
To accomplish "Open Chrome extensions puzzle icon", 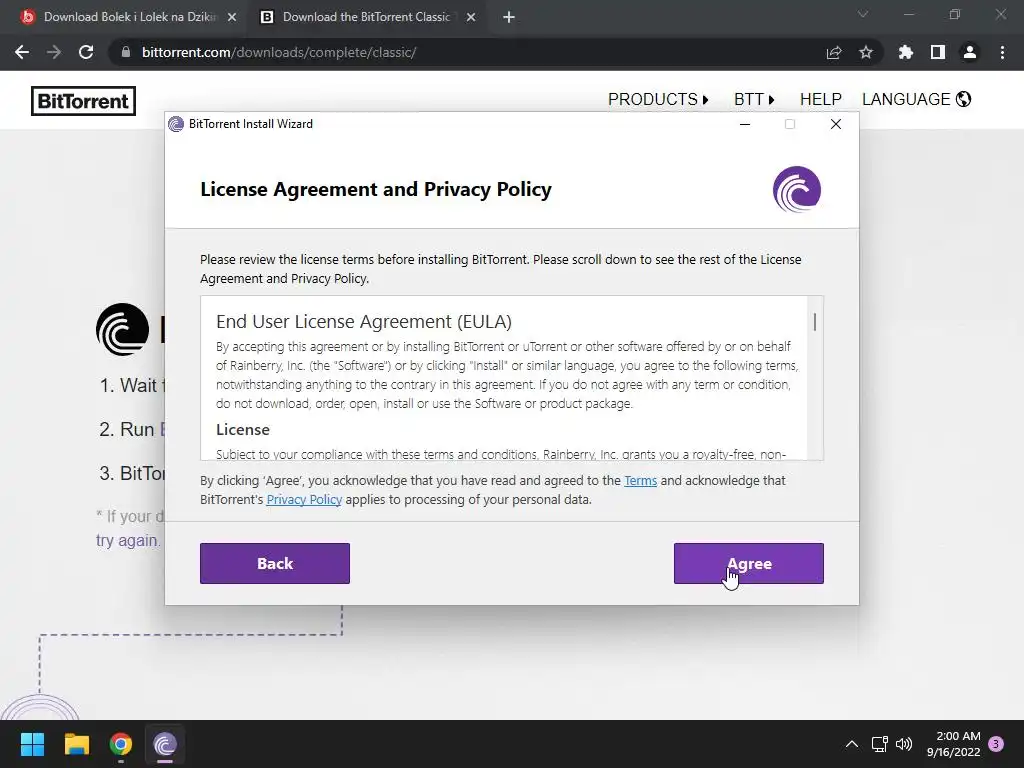I will (905, 52).
